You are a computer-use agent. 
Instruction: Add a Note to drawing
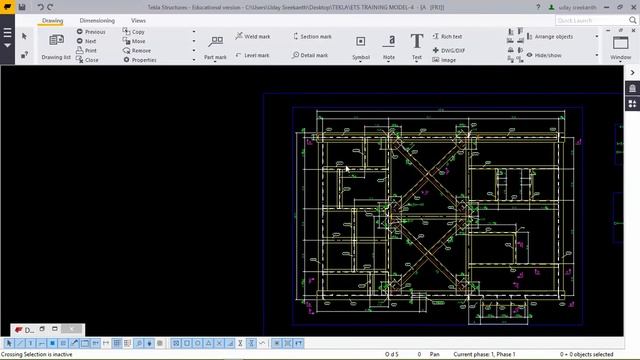(389, 47)
